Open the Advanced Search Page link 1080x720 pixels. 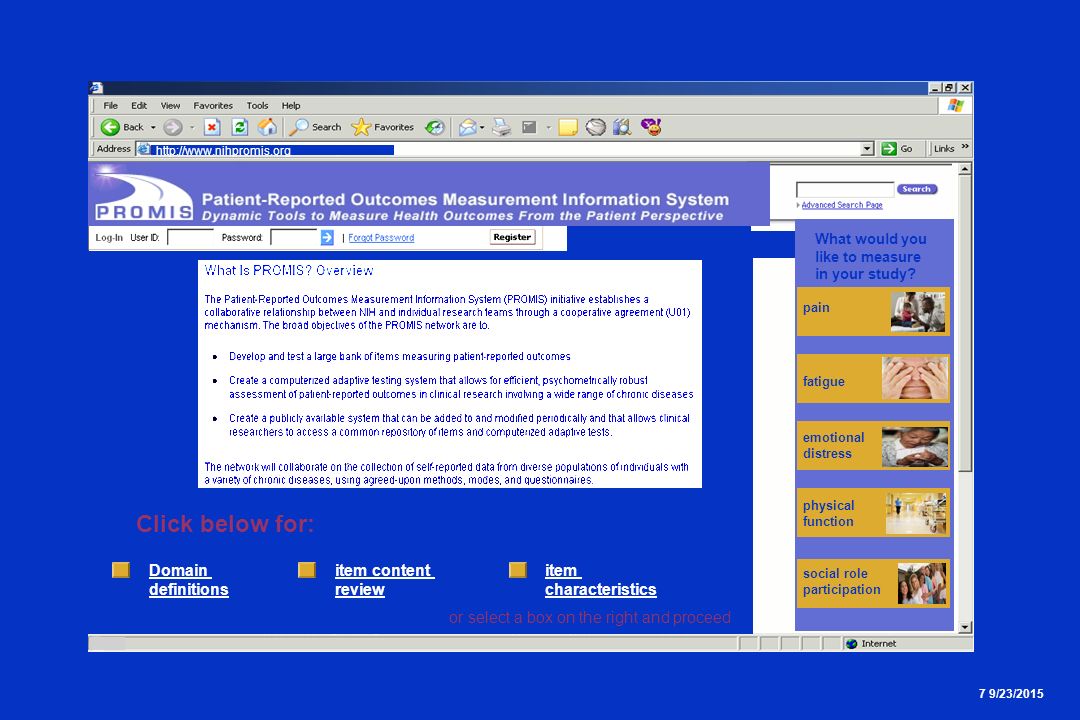[842, 205]
